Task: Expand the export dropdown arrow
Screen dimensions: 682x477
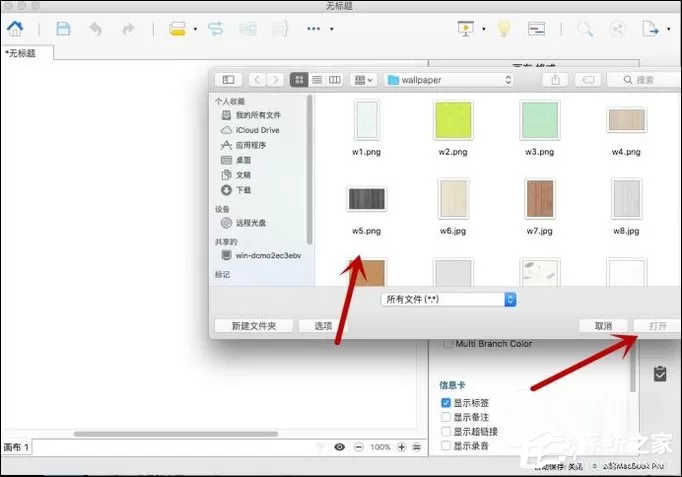Action: tap(669, 29)
